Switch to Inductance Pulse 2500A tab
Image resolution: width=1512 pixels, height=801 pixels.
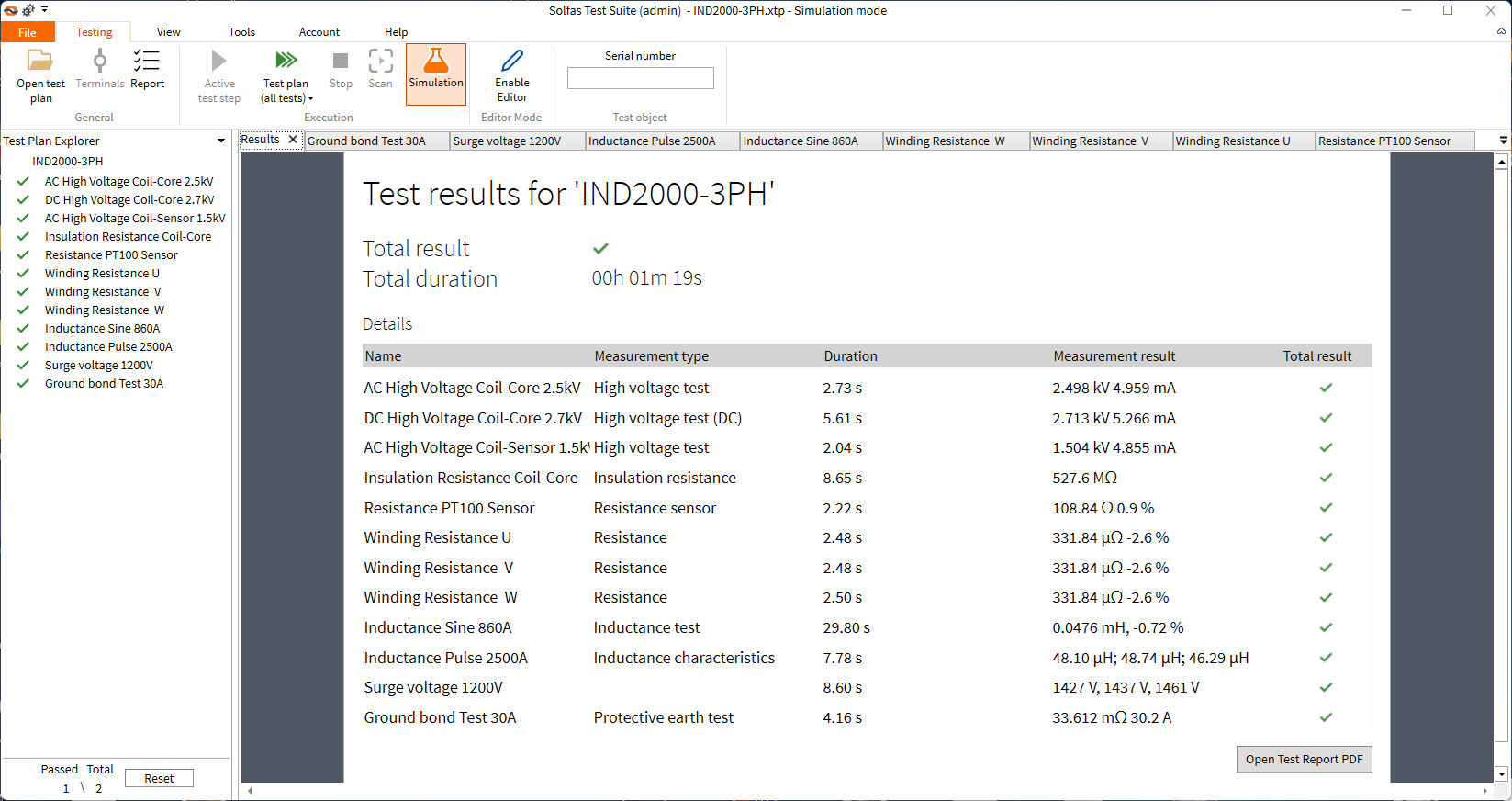click(x=662, y=141)
